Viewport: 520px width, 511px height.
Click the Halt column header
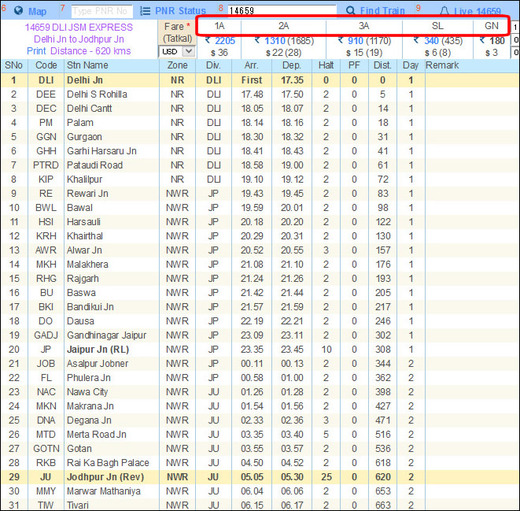pos(326,65)
